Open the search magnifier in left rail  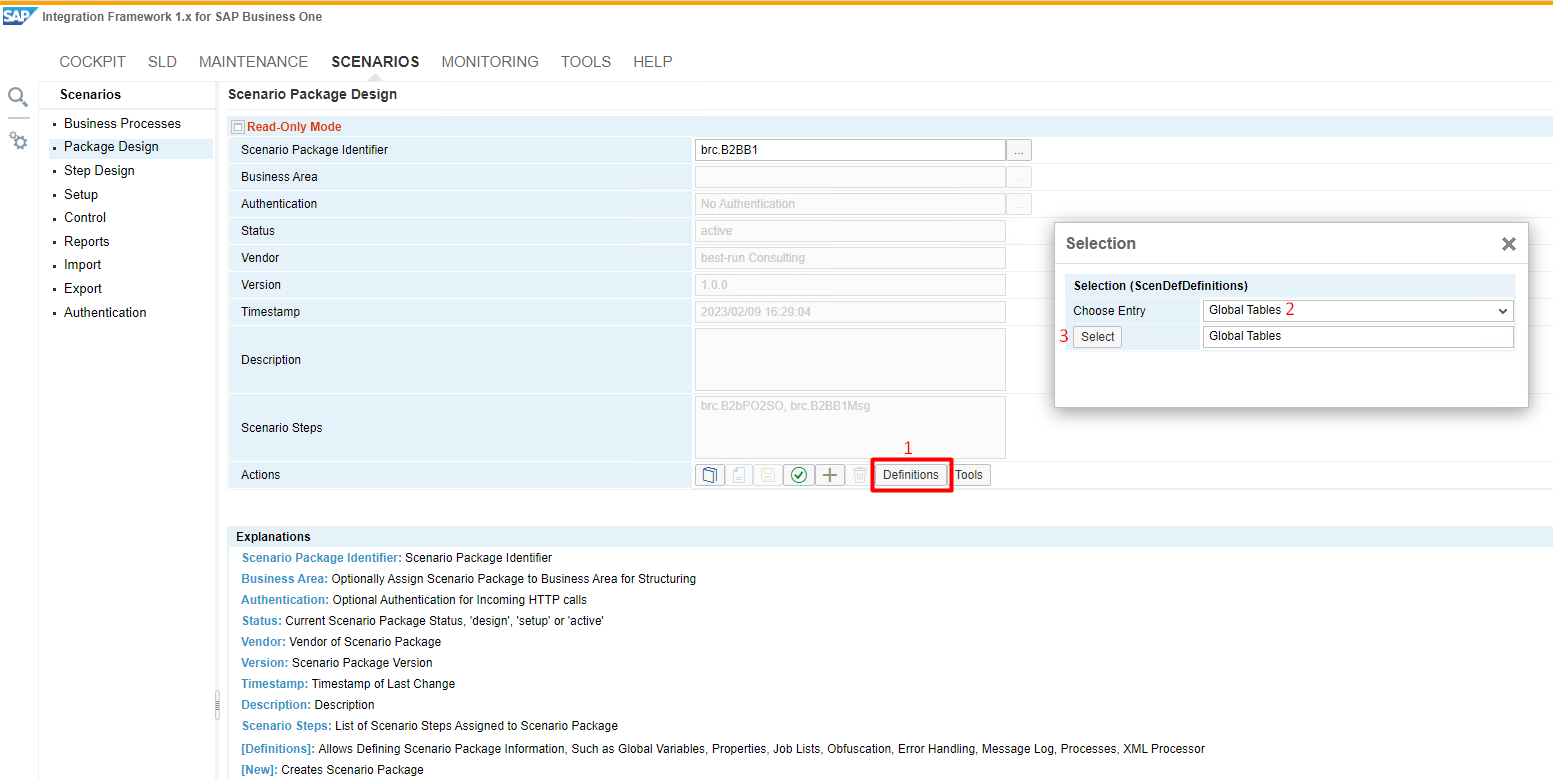click(x=18, y=97)
